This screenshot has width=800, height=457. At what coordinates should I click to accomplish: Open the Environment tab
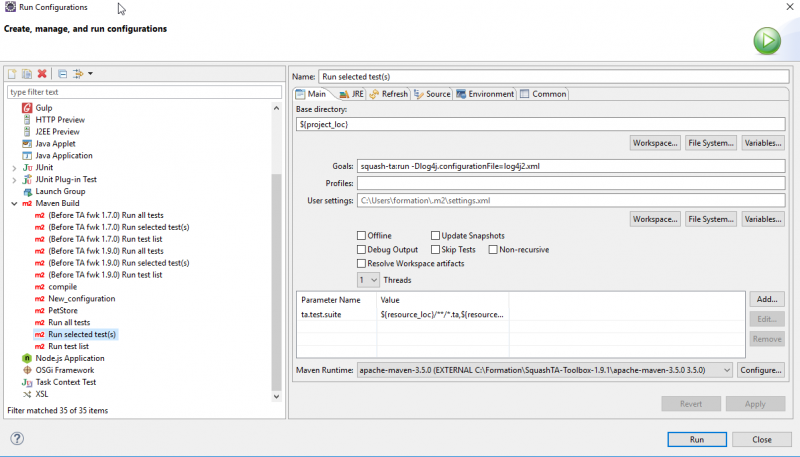coord(484,94)
